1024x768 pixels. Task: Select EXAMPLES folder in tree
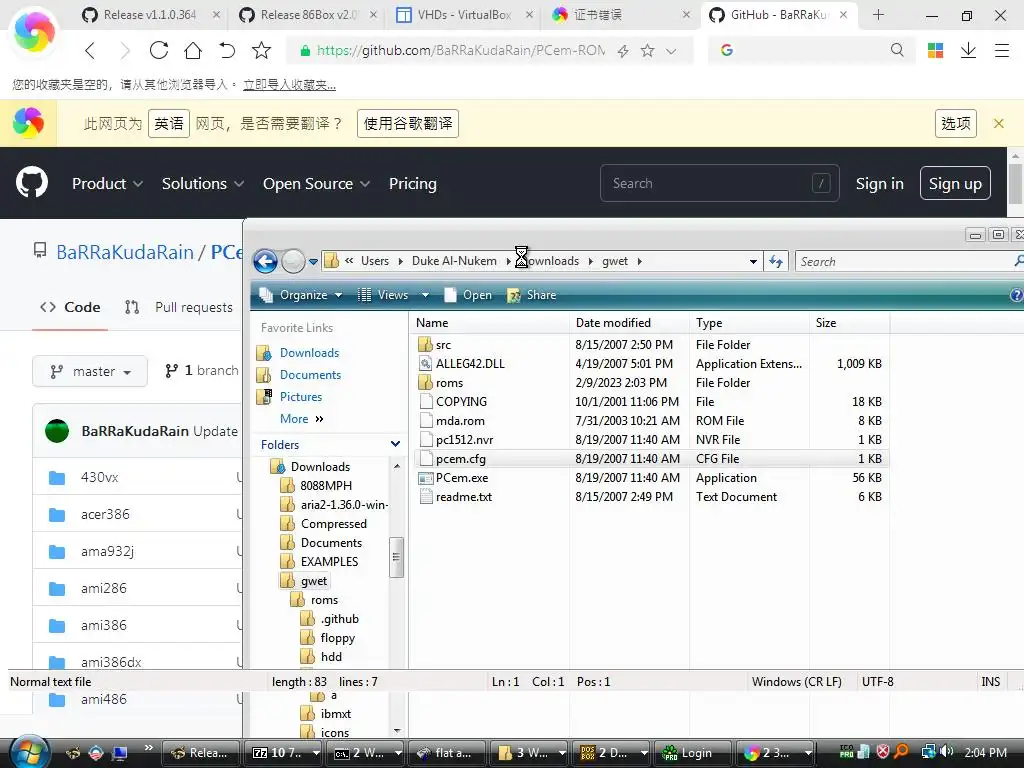click(x=329, y=562)
